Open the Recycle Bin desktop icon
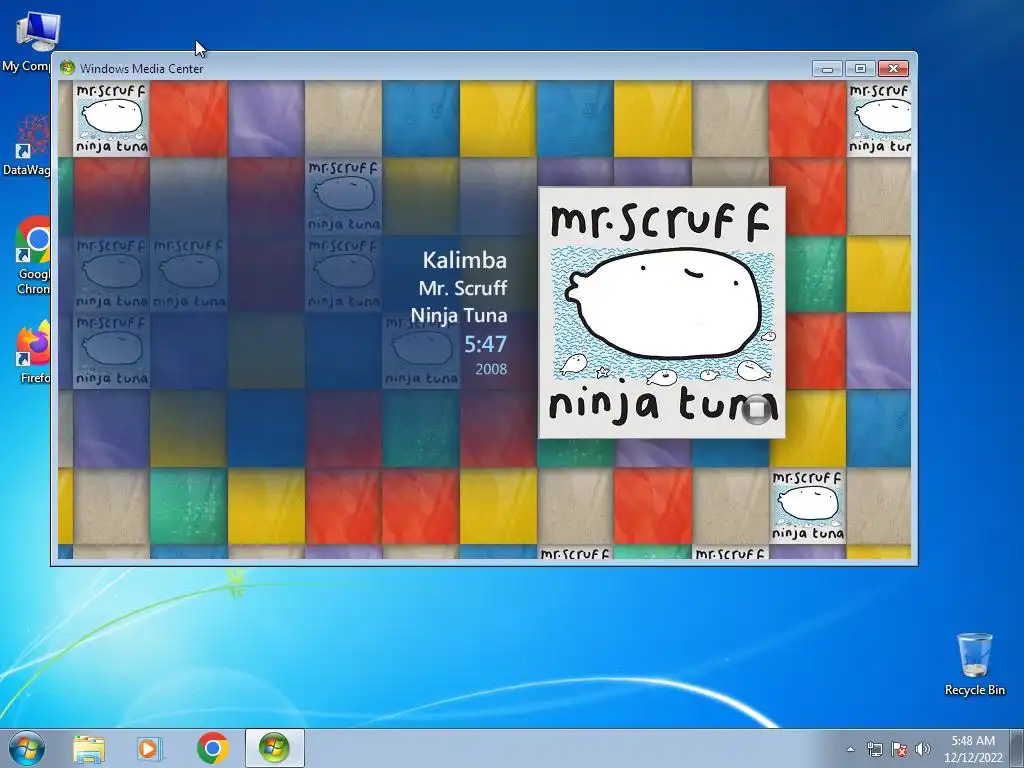Viewport: 1024px width, 768px height. point(974,664)
